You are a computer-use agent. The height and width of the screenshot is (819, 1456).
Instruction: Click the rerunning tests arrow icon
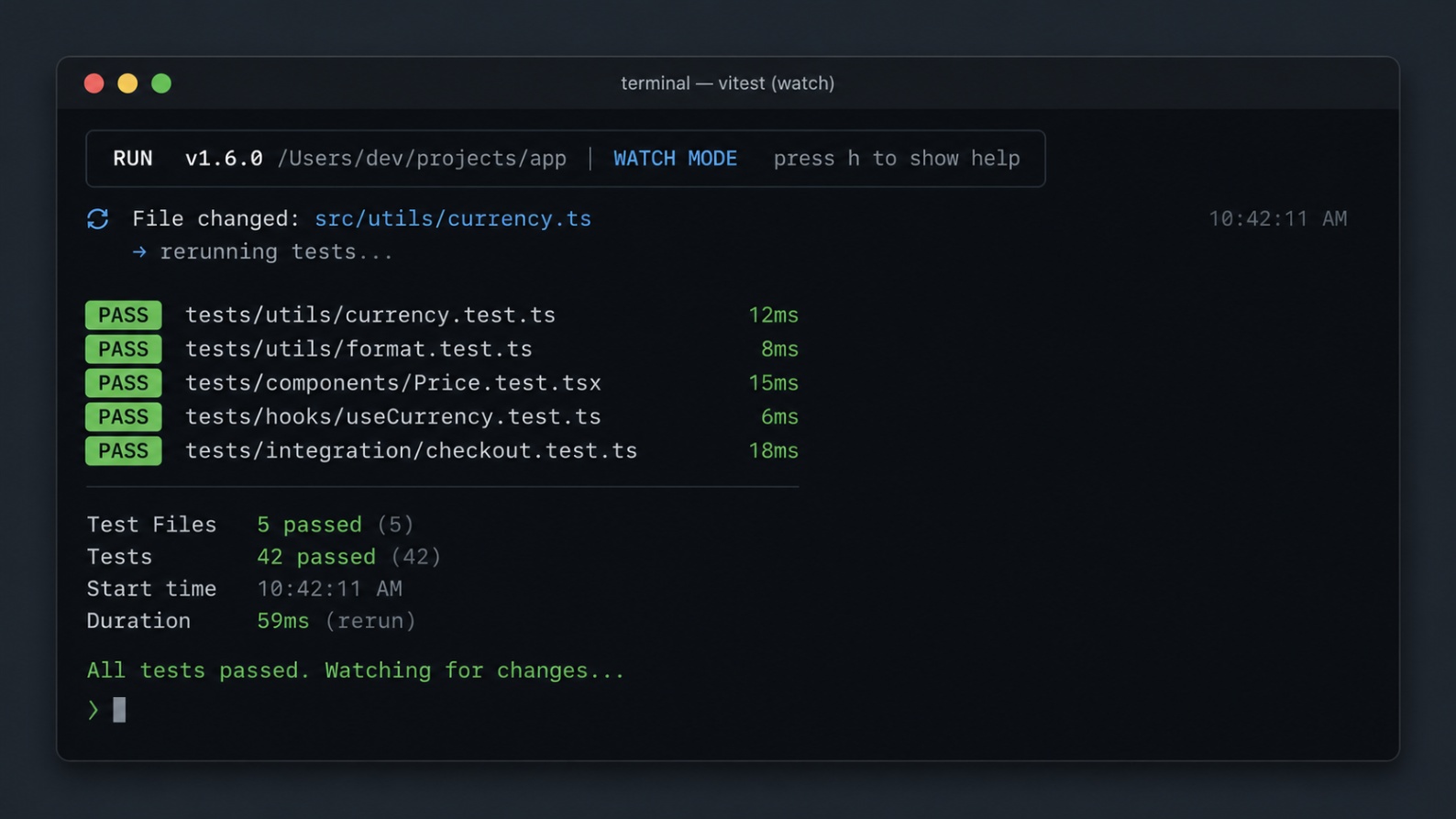139,251
